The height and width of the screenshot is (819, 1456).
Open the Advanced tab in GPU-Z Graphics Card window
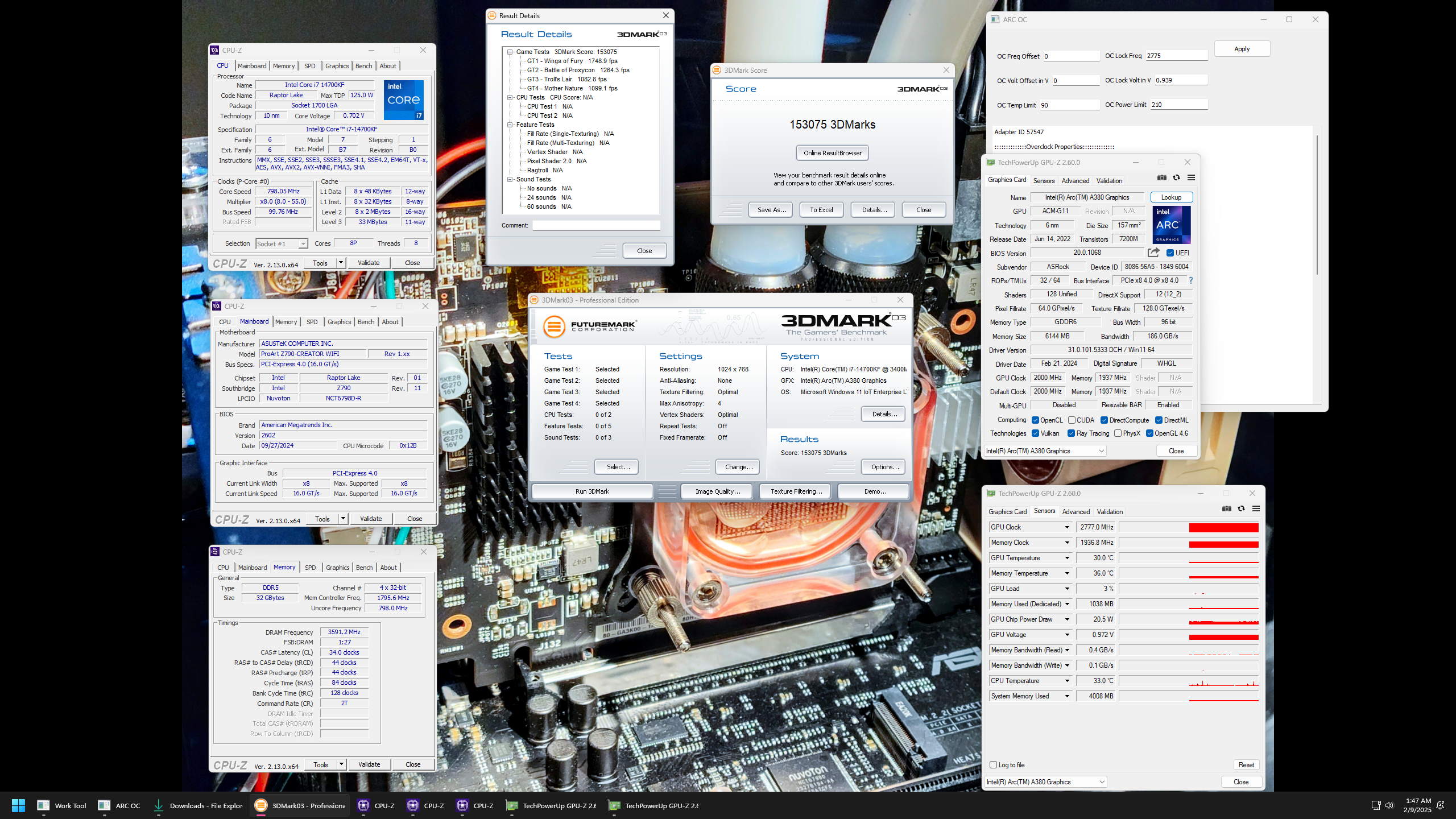(1076, 181)
